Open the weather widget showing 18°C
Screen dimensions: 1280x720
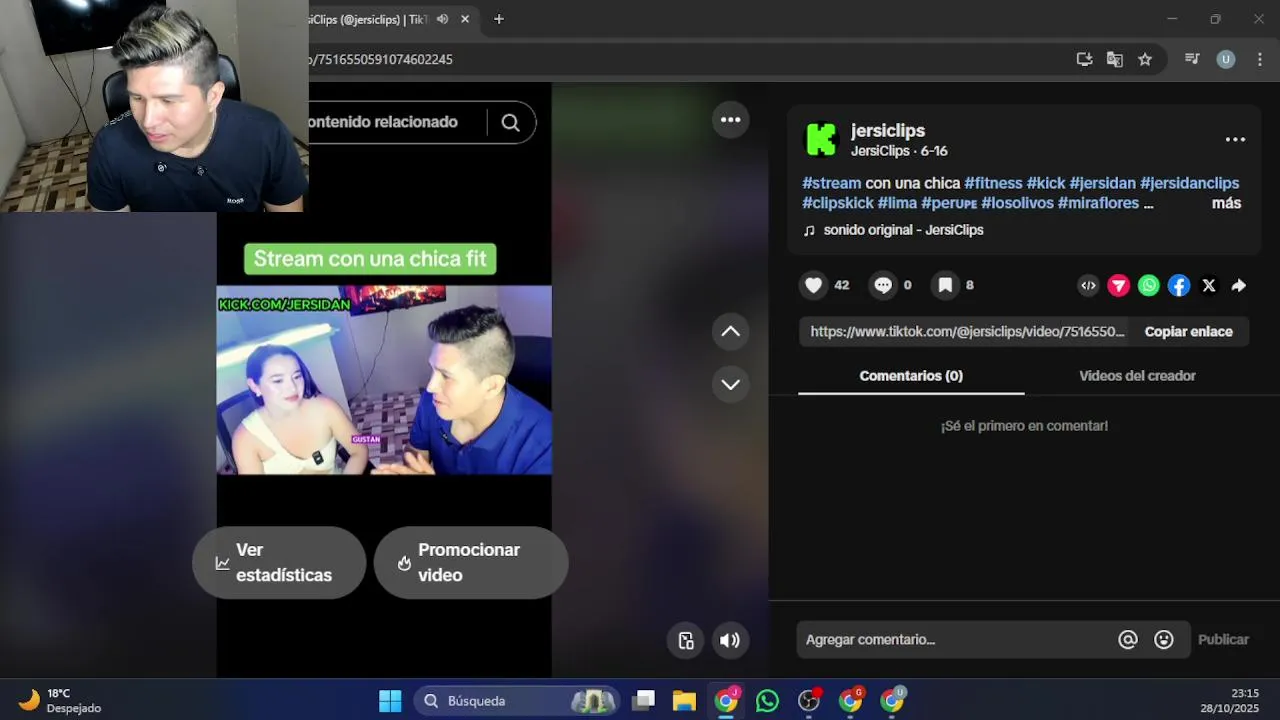60,701
